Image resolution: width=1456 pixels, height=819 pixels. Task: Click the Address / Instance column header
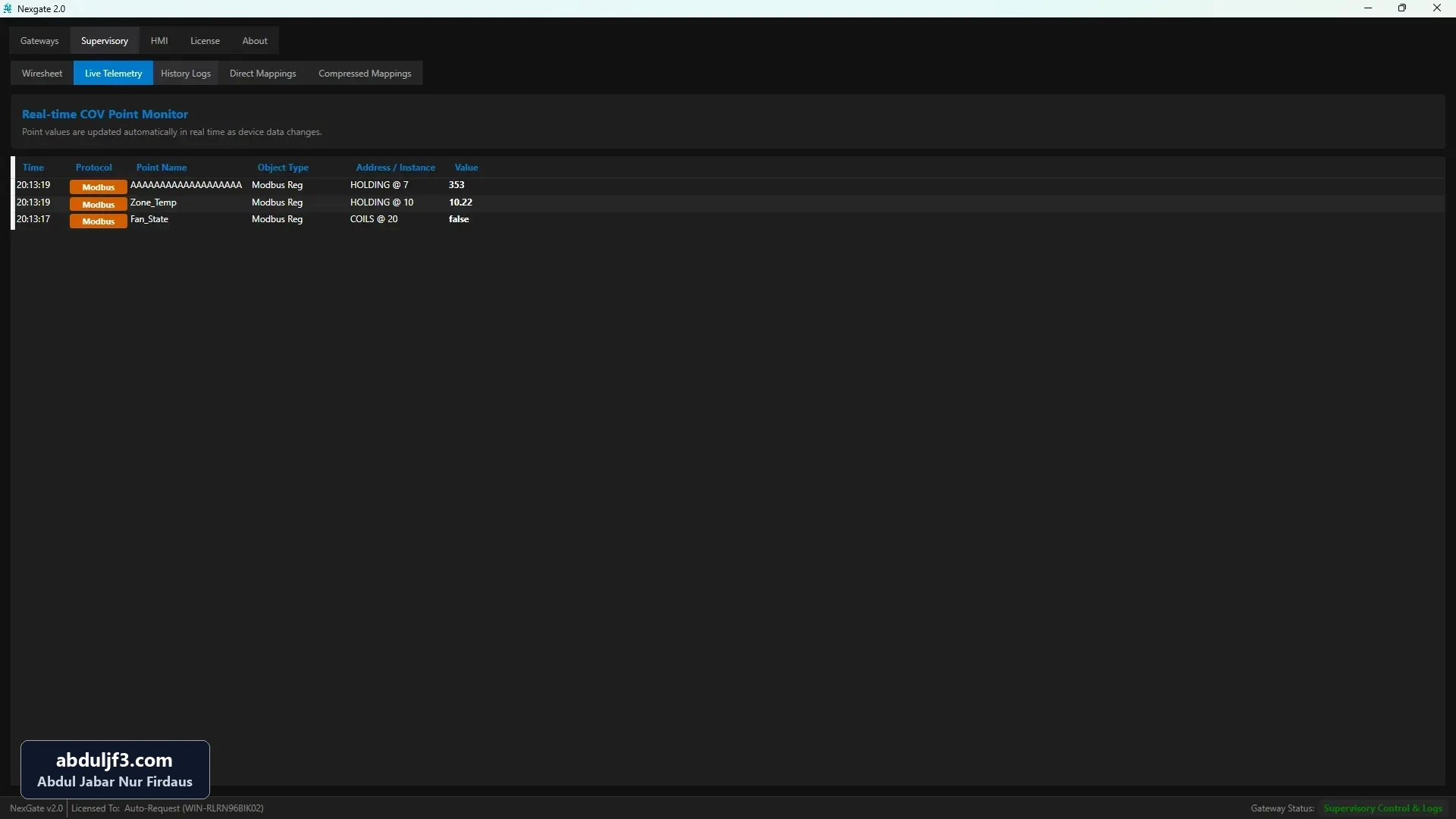click(396, 168)
